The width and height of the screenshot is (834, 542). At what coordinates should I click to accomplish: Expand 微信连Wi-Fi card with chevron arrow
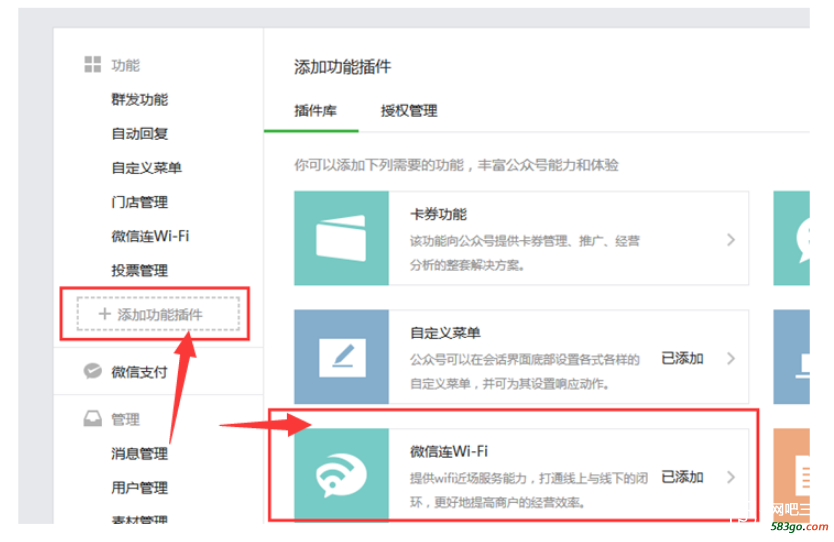tap(731, 477)
